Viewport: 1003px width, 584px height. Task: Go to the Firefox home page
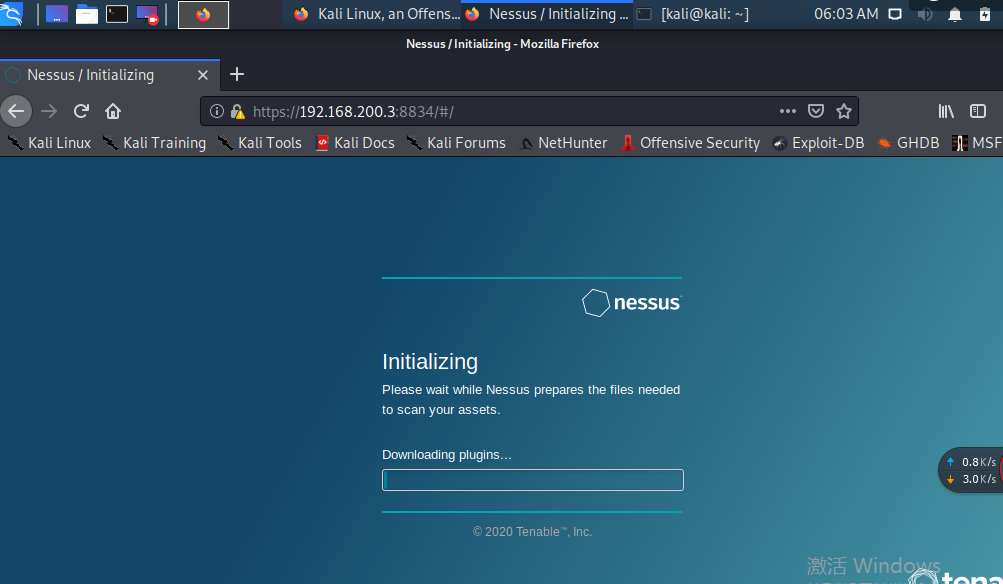point(113,111)
